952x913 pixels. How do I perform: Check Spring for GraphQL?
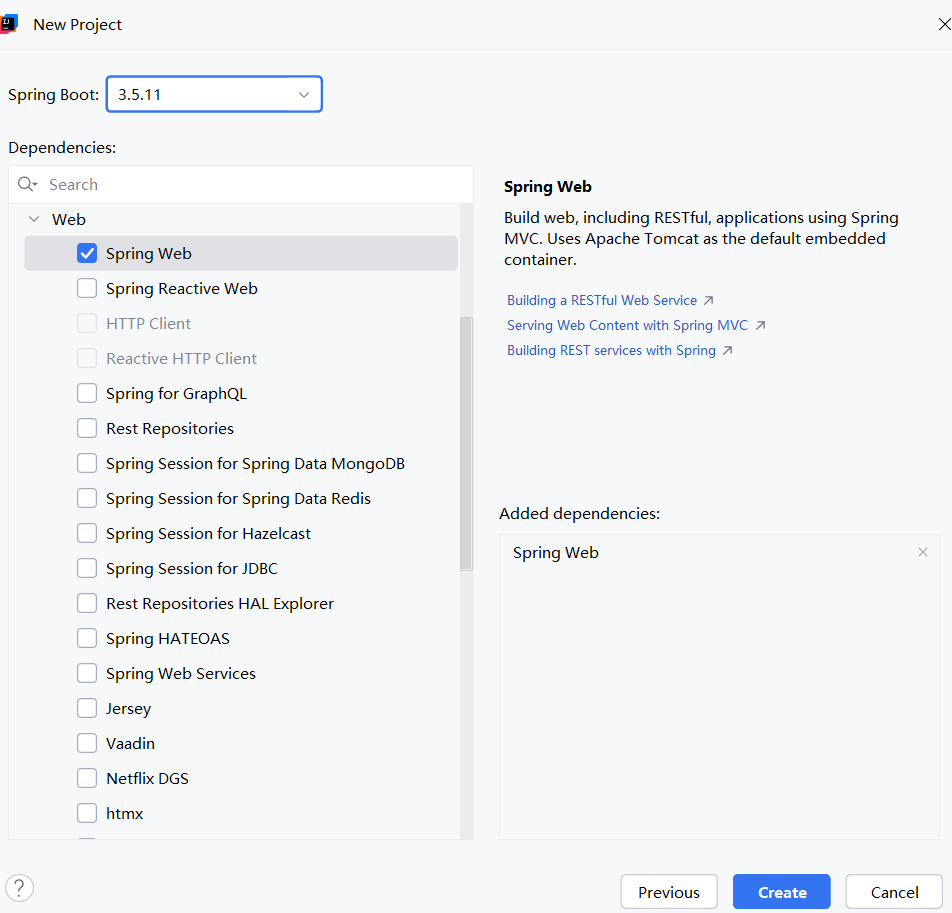point(87,393)
